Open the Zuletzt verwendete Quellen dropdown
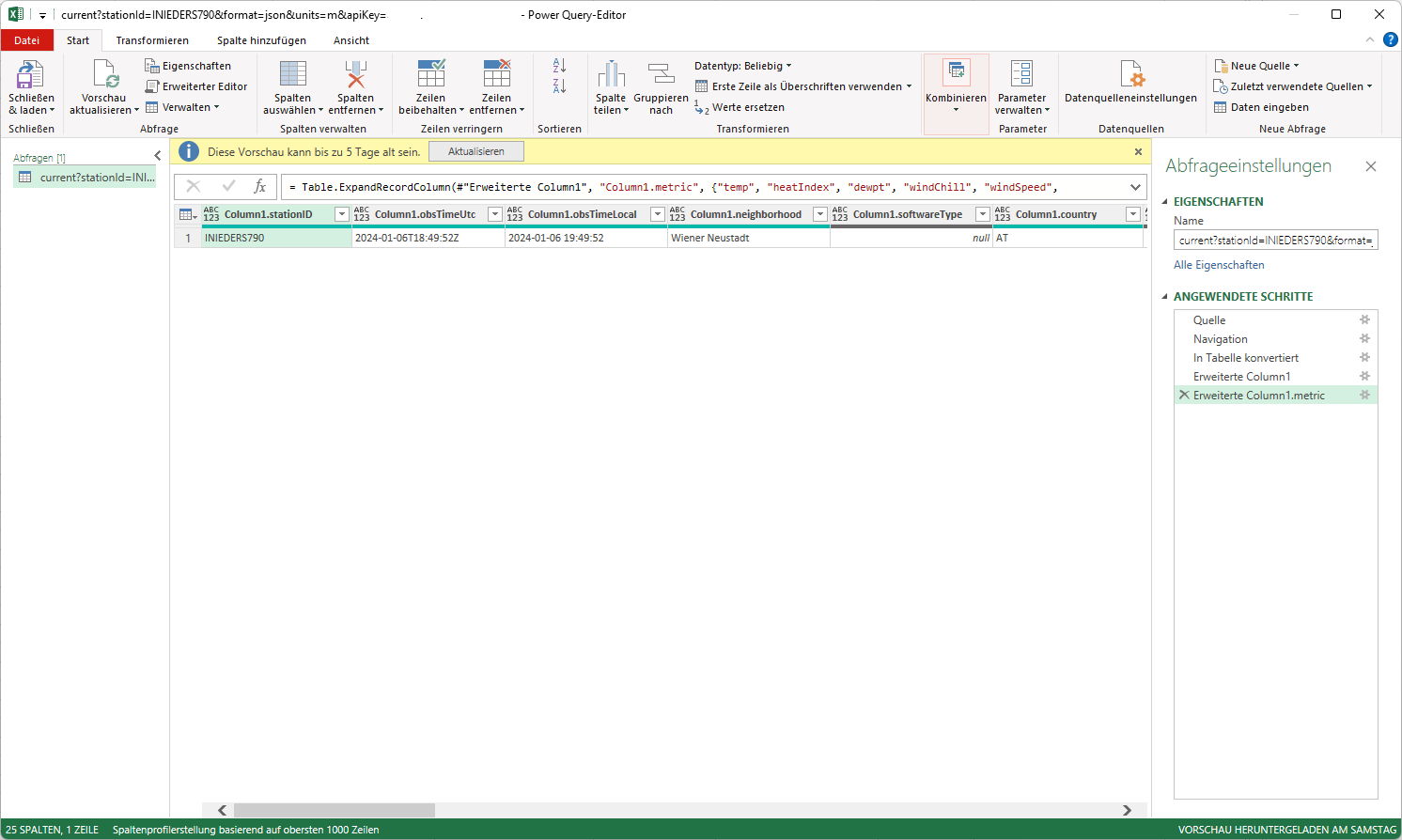The width and height of the screenshot is (1402, 840). [x=1293, y=86]
